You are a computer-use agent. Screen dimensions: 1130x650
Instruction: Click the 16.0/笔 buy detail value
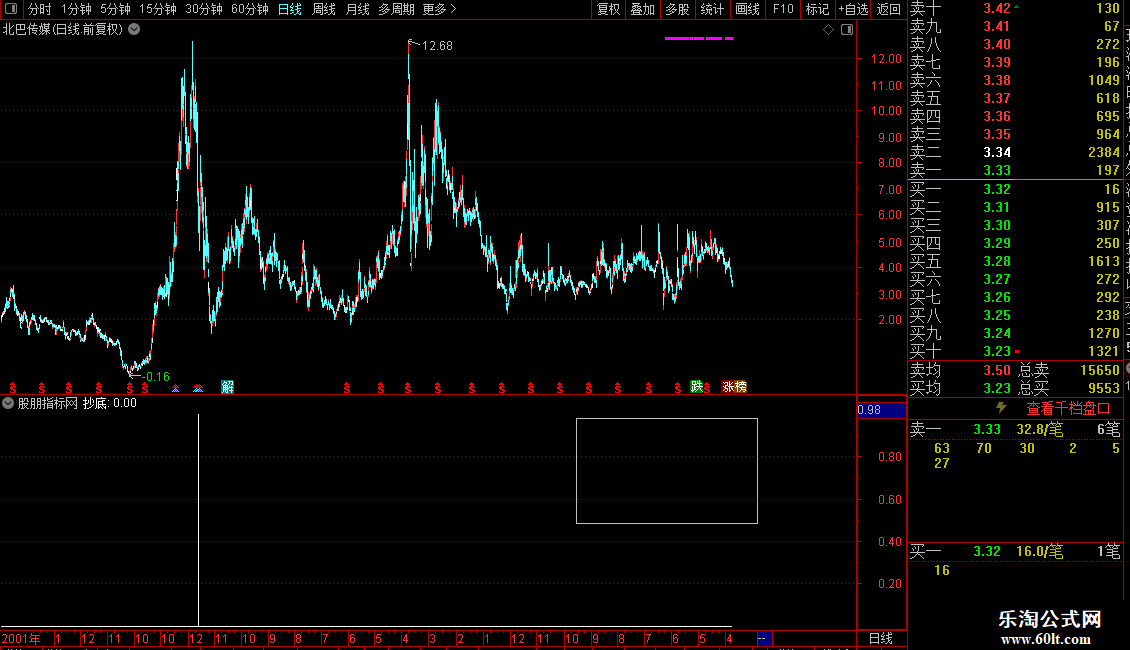(1040, 552)
